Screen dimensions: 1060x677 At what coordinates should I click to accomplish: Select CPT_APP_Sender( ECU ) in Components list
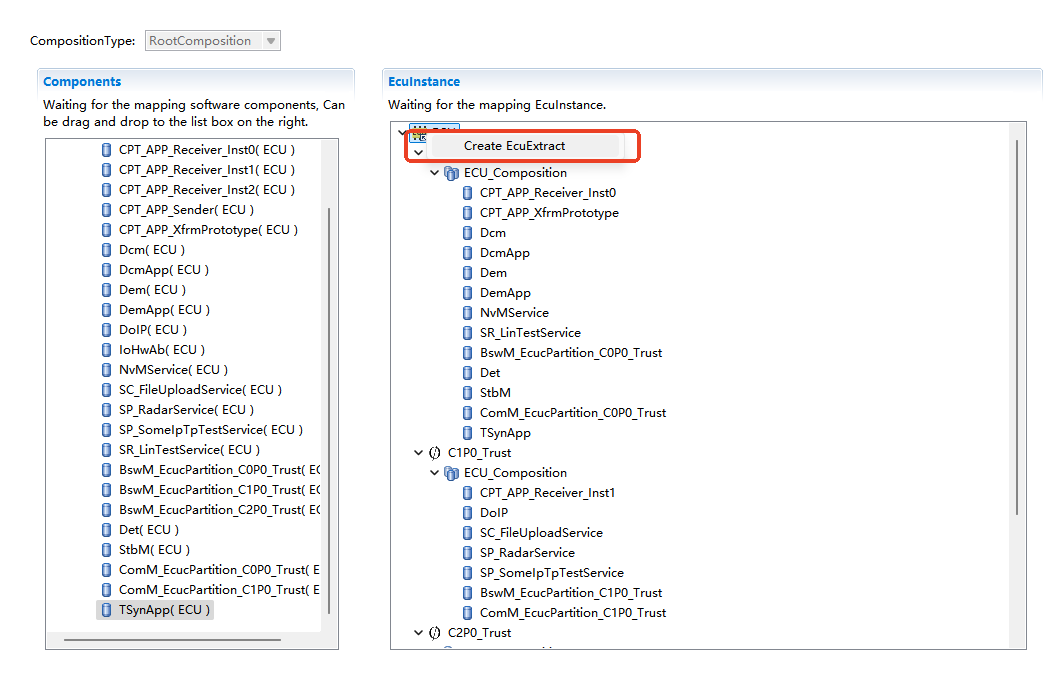point(186,210)
